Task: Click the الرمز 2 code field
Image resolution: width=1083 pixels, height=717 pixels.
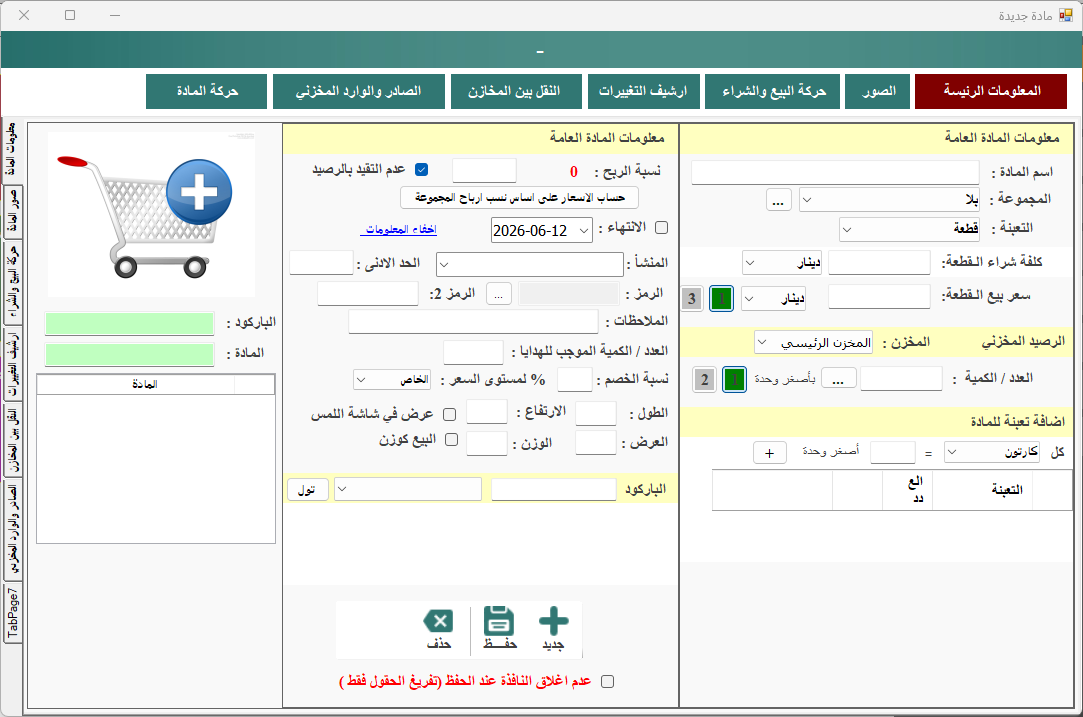Action: click(367, 294)
